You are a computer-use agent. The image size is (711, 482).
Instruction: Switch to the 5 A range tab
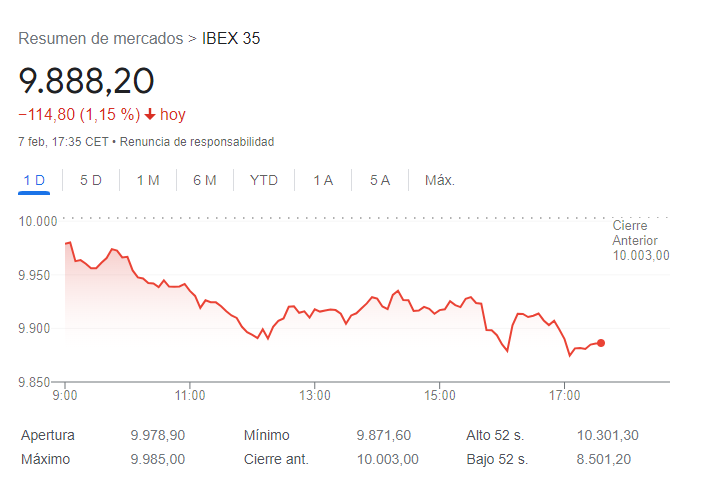pos(380,180)
